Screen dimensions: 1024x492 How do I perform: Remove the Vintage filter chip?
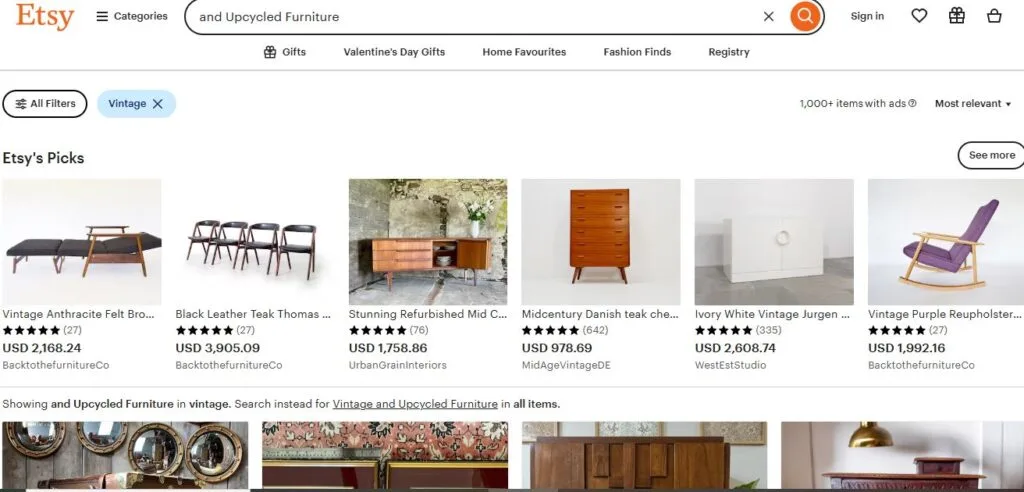point(157,103)
